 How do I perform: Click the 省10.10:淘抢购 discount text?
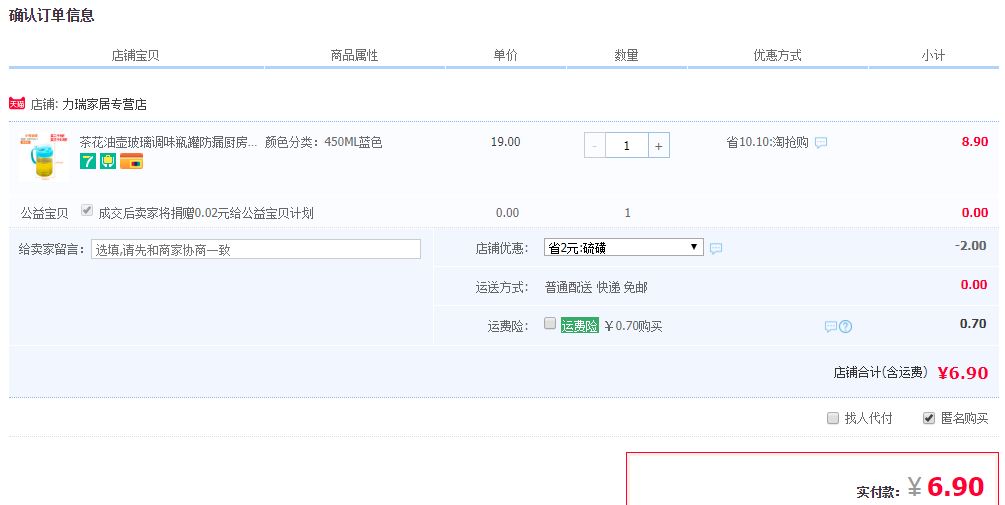click(x=767, y=142)
